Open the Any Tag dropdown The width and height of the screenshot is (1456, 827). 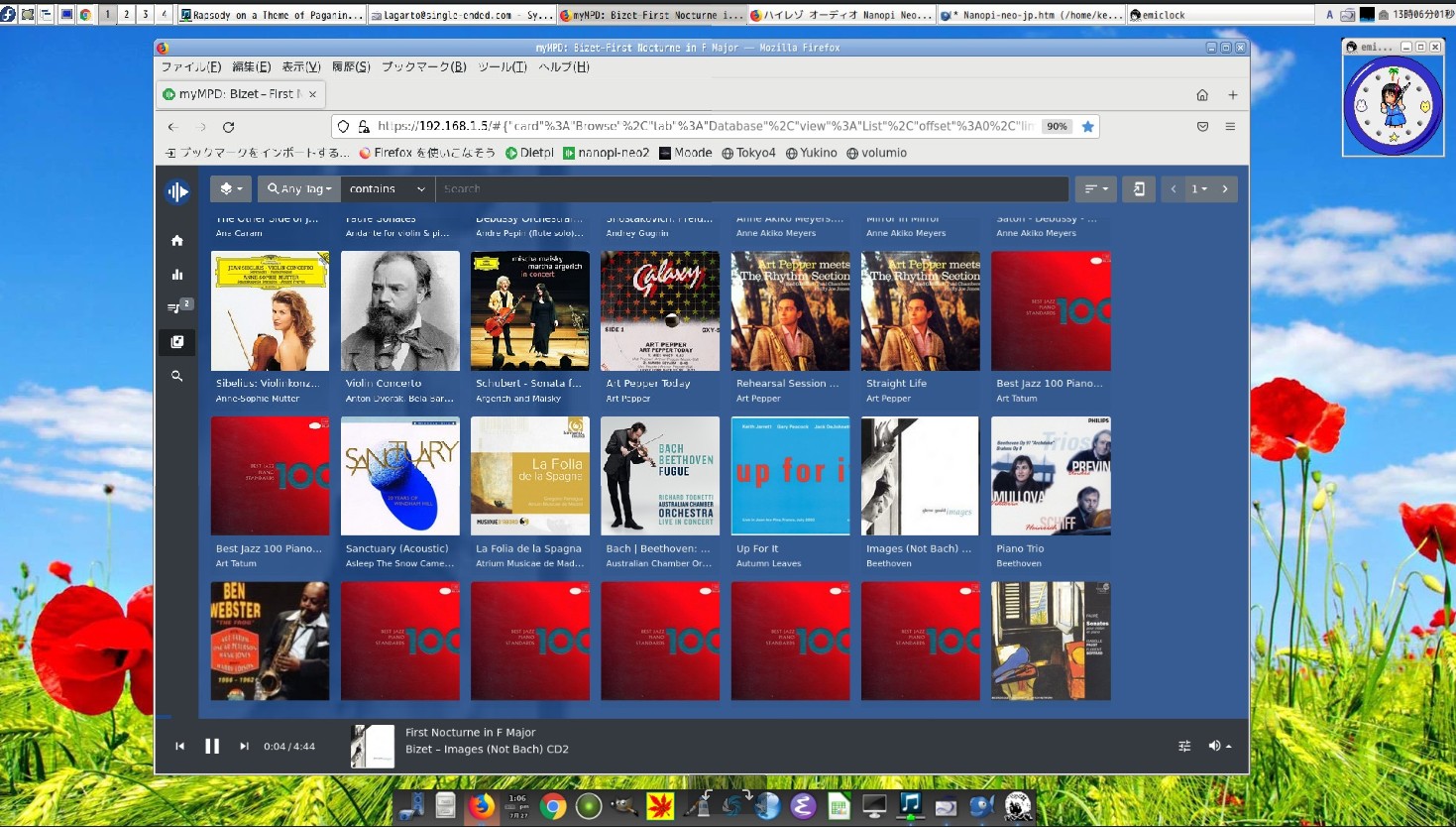pos(299,188)
